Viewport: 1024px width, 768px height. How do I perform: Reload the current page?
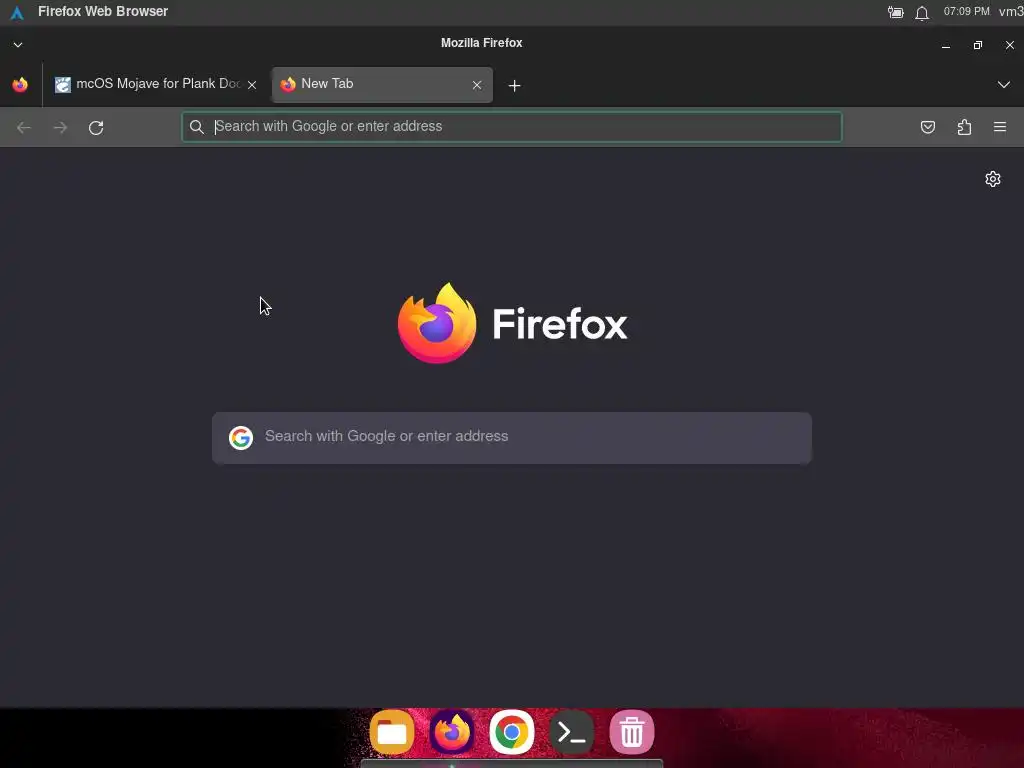96,127
